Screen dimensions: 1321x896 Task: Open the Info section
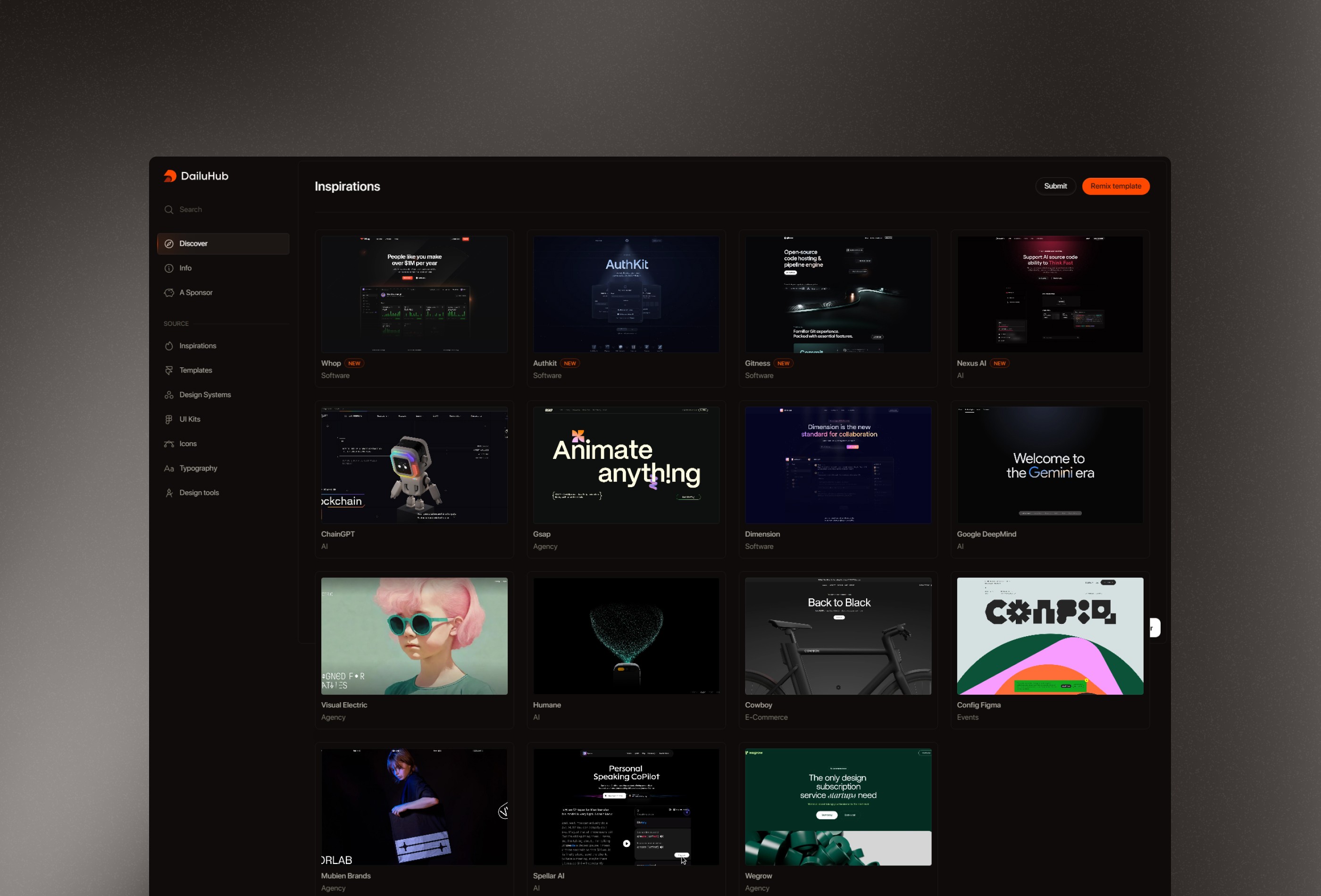point(185,267)
